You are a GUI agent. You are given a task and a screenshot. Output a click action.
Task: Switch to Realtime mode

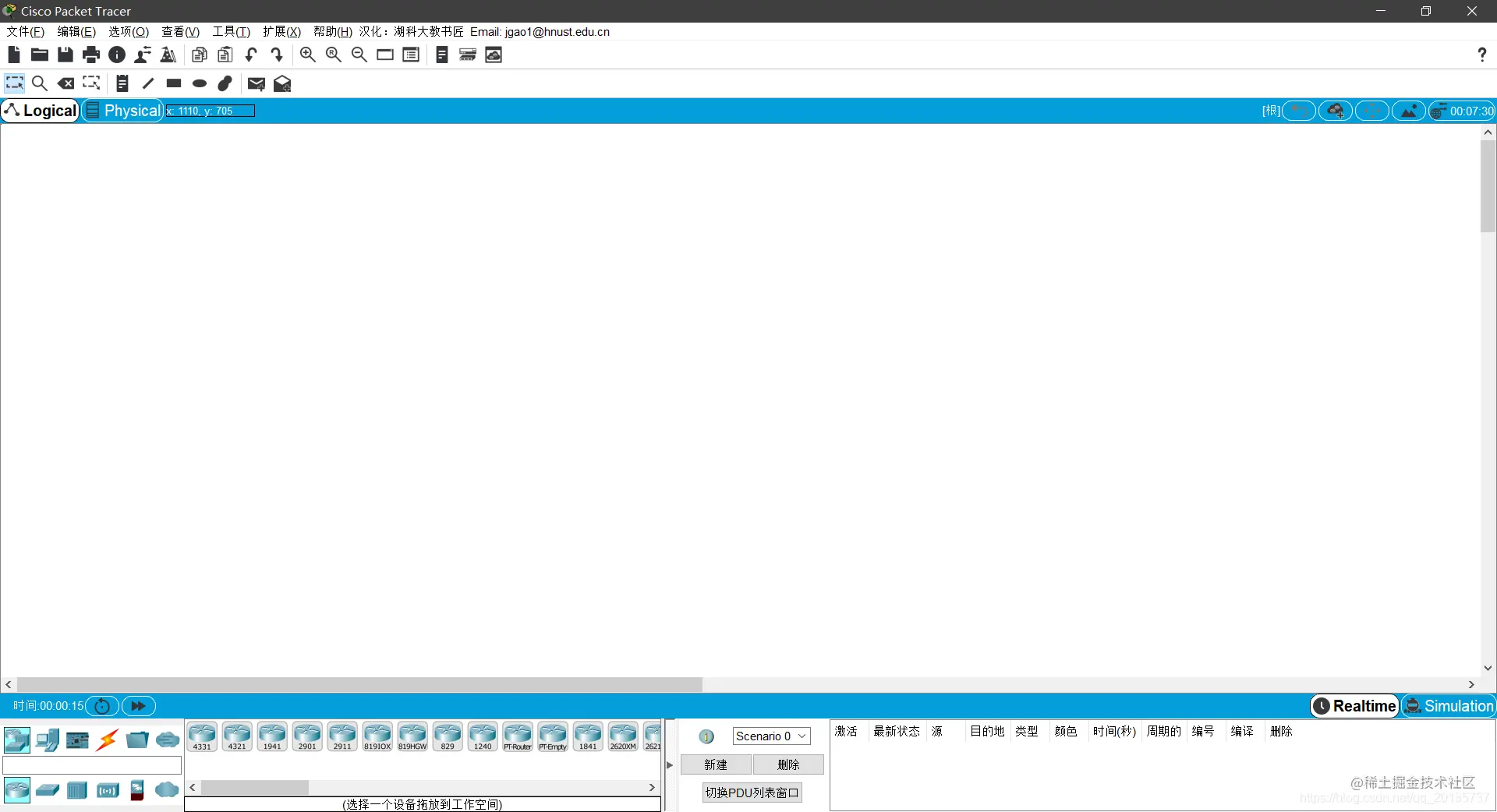click(x=1355, y=706)
